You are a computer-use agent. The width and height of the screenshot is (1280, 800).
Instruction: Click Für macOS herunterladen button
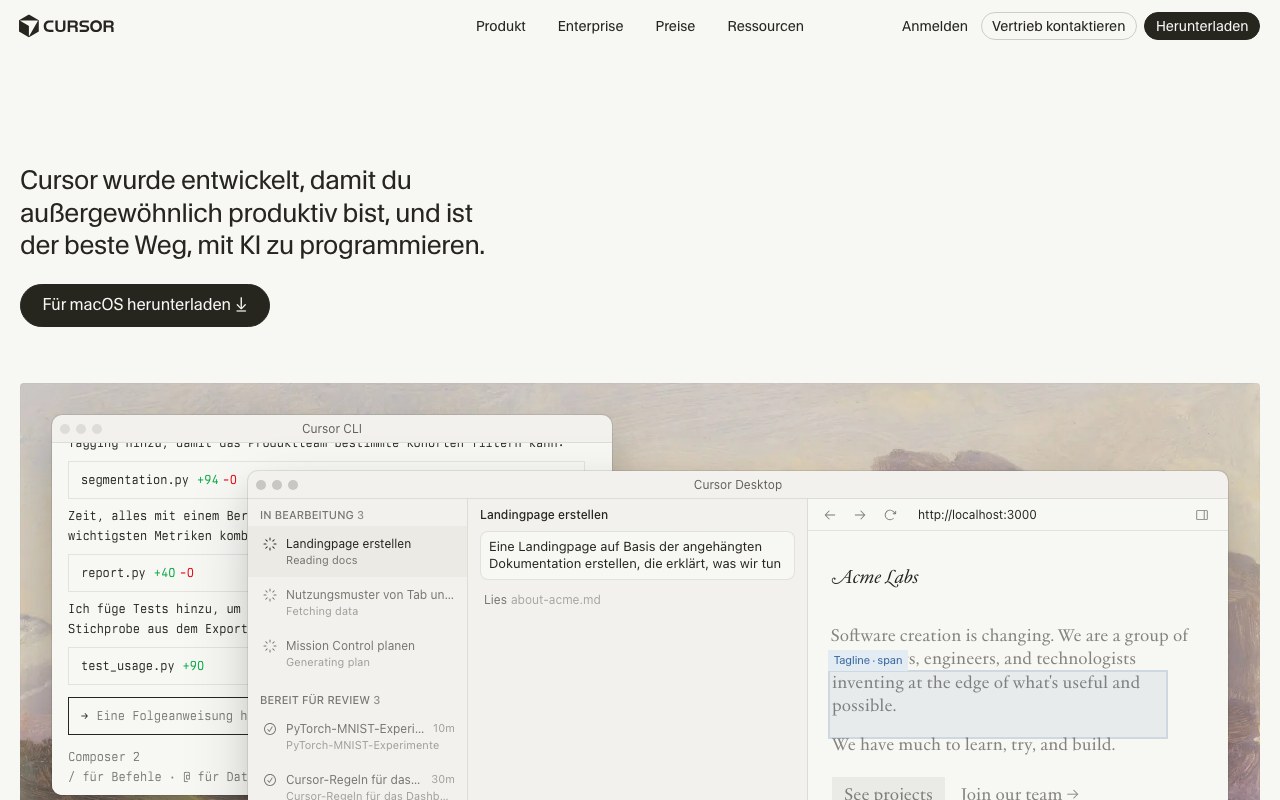point(145,305)
